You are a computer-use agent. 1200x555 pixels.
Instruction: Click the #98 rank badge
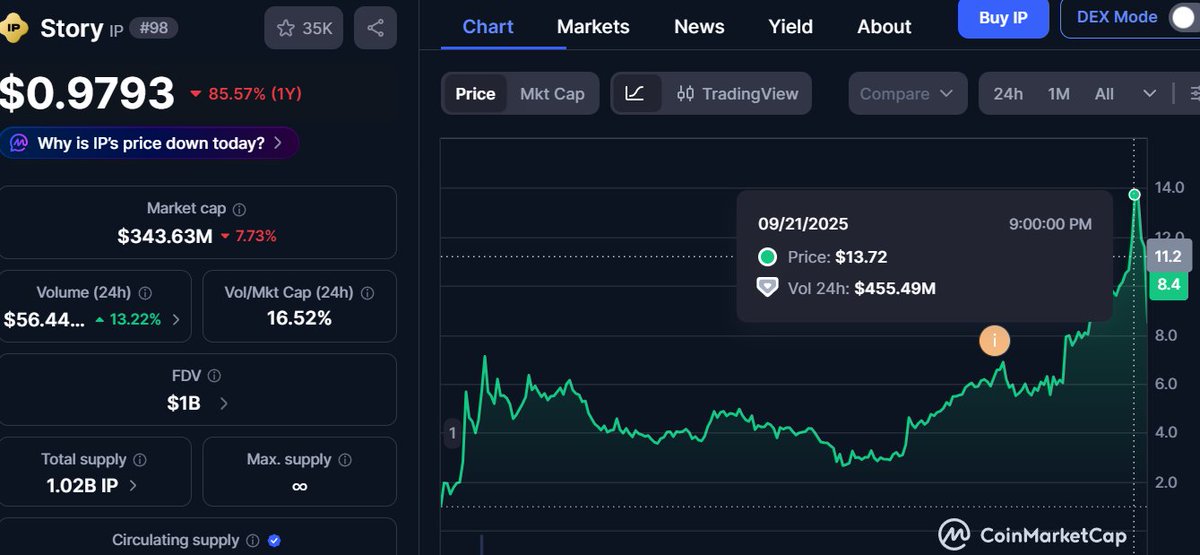pos(156,27)
